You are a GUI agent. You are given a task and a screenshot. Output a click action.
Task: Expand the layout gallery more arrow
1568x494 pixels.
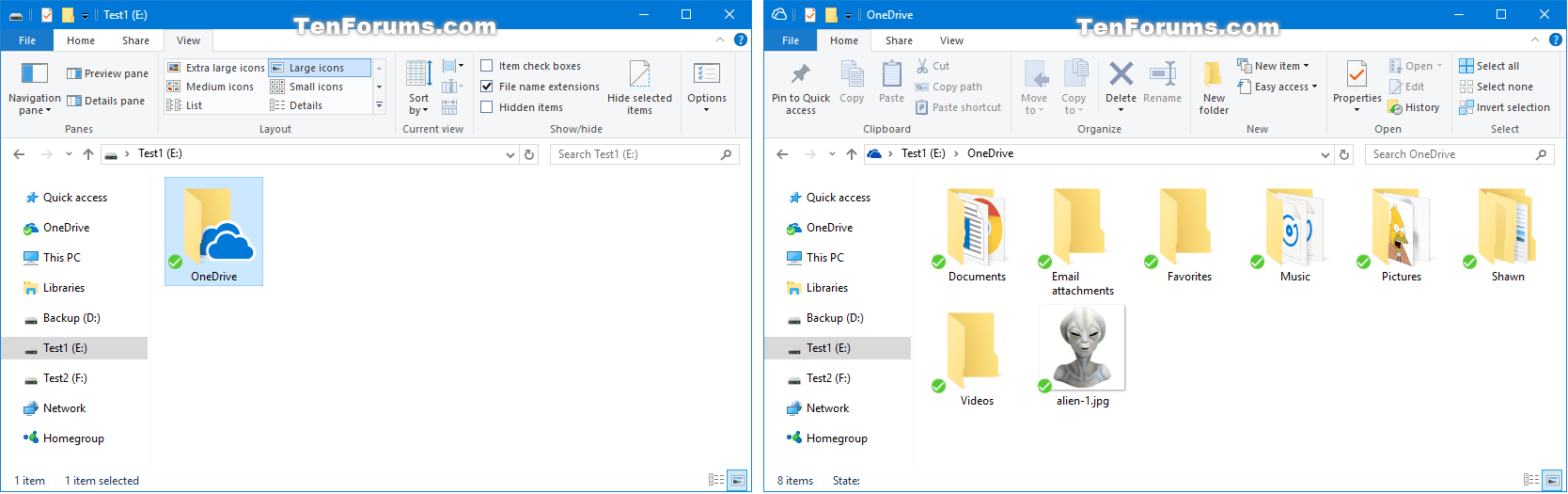click(x=380, y=105)
